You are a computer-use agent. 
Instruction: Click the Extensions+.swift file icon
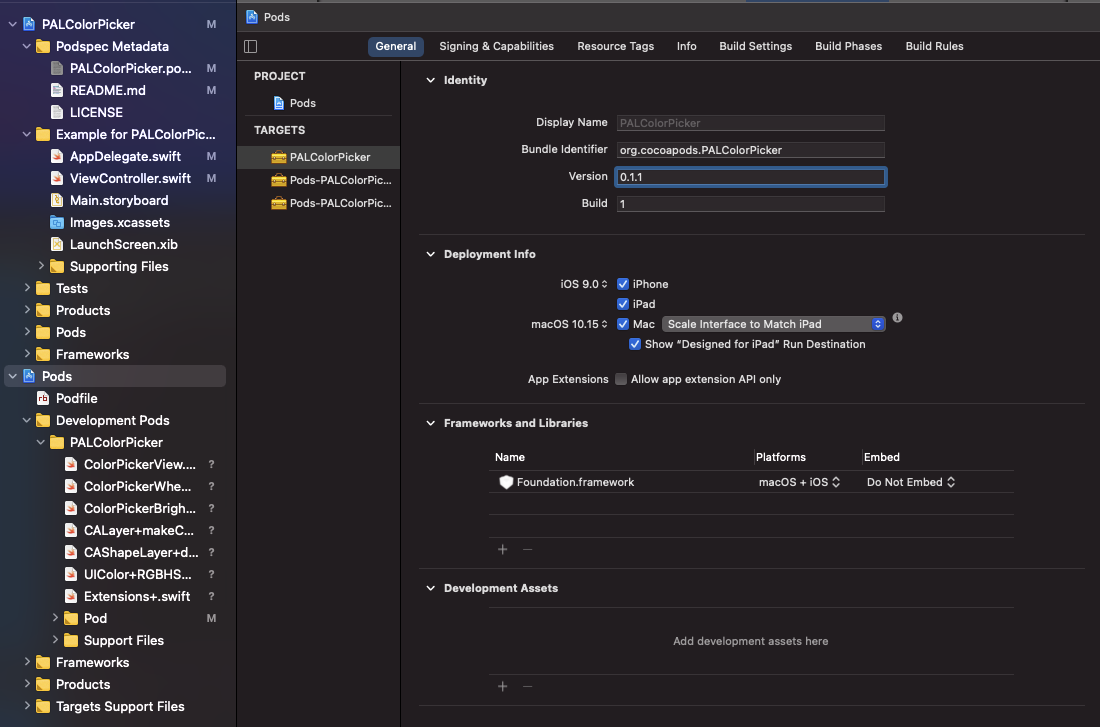click(x=71, y=596)
